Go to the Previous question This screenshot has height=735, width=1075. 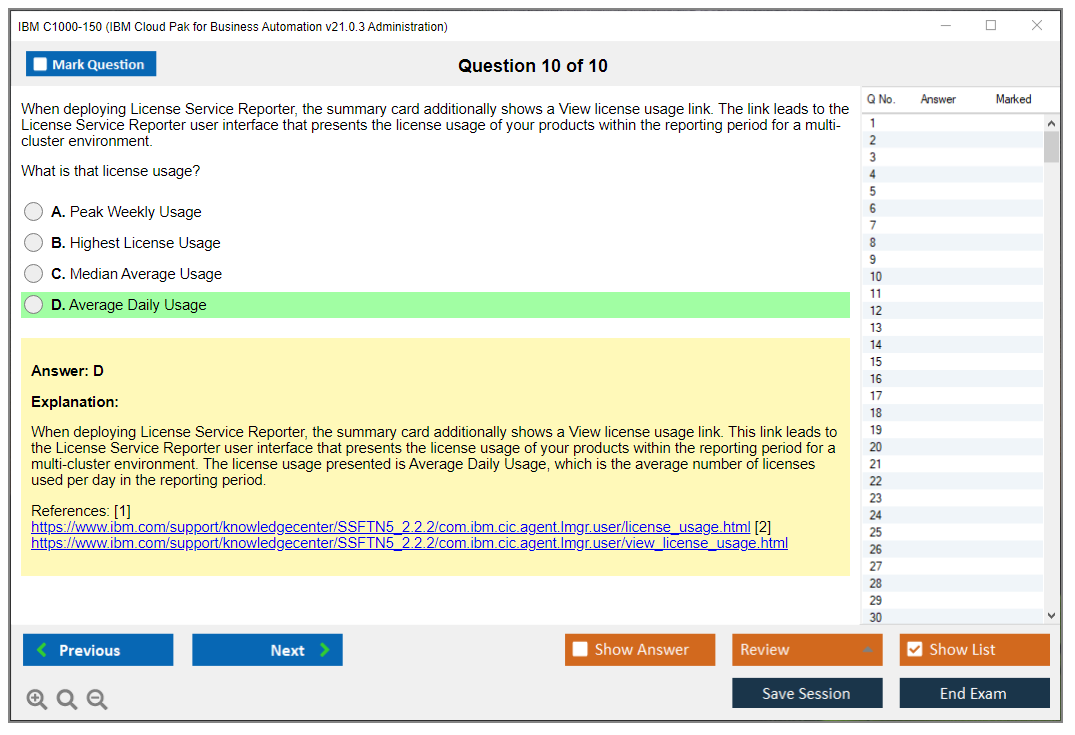[x=98, y=650]
